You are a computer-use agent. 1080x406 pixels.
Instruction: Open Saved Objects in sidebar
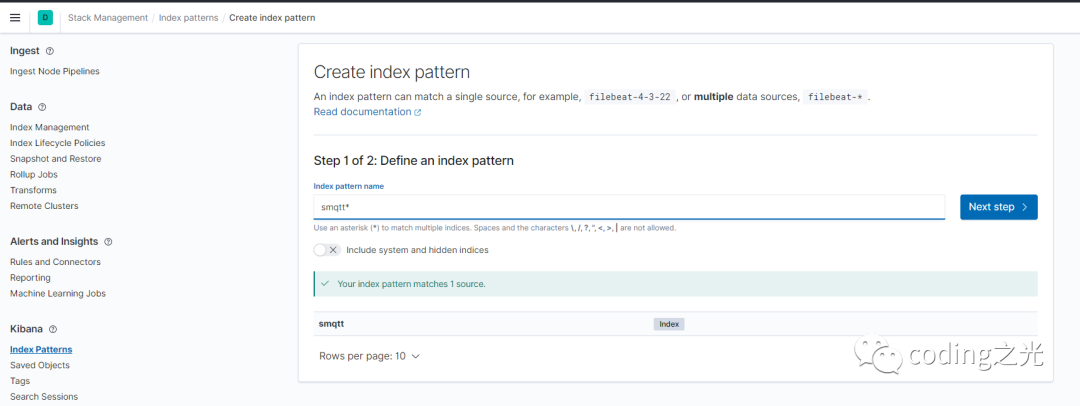(x=40, y=365)
